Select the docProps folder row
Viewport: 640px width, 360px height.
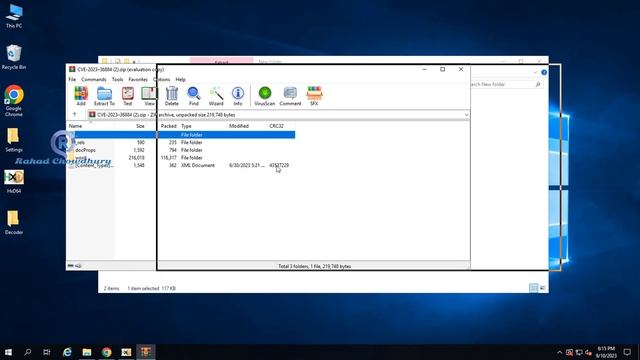(x=181, y=150)
